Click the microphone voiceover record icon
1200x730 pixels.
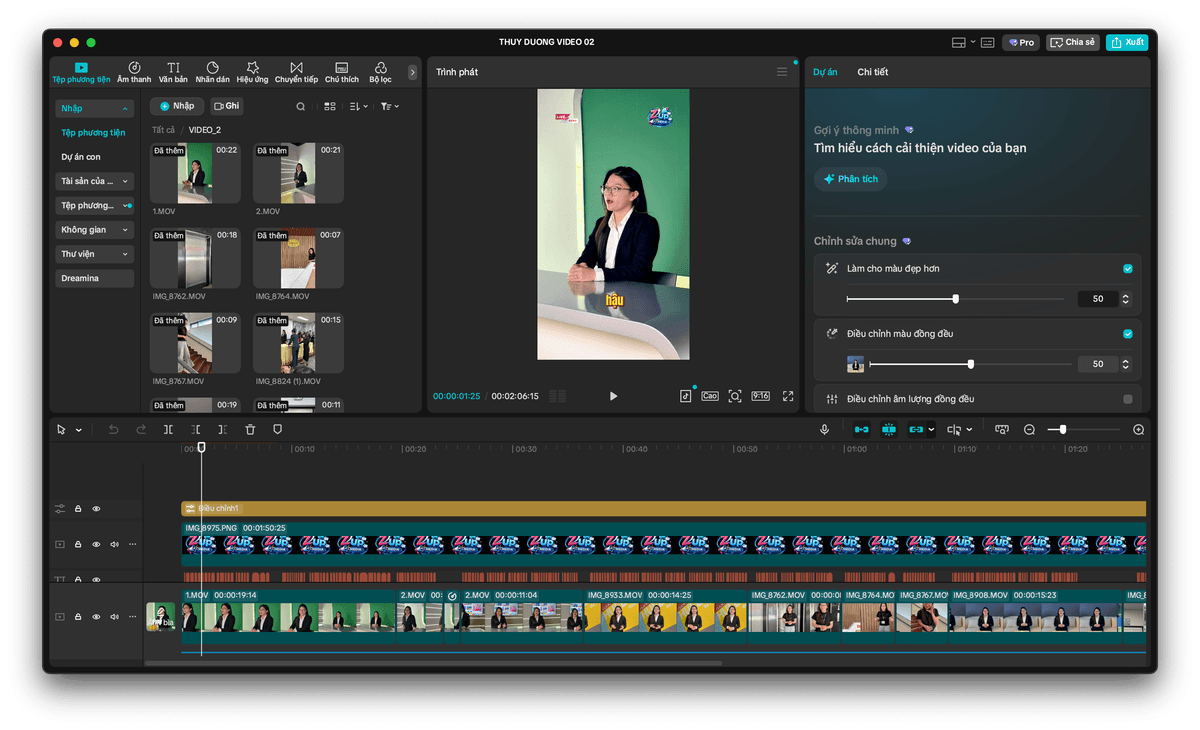tap(824, 429)
